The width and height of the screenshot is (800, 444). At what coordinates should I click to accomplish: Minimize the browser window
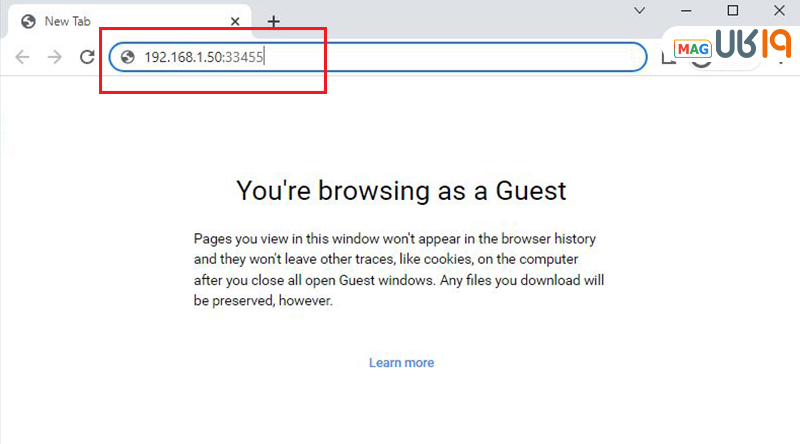688,10
